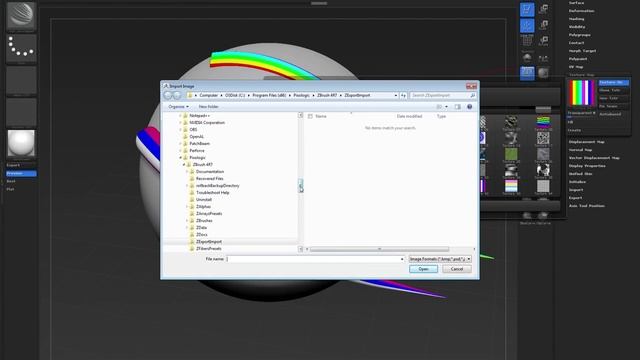Click the color bars Texture Map preview
This screenshot has width=640, height=360.
point(582,93)
